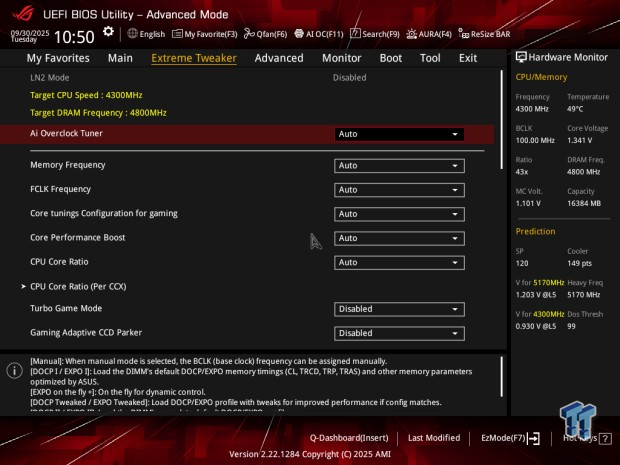Click the ROG logo icon
620x465 pixels.
click(23, 14)
